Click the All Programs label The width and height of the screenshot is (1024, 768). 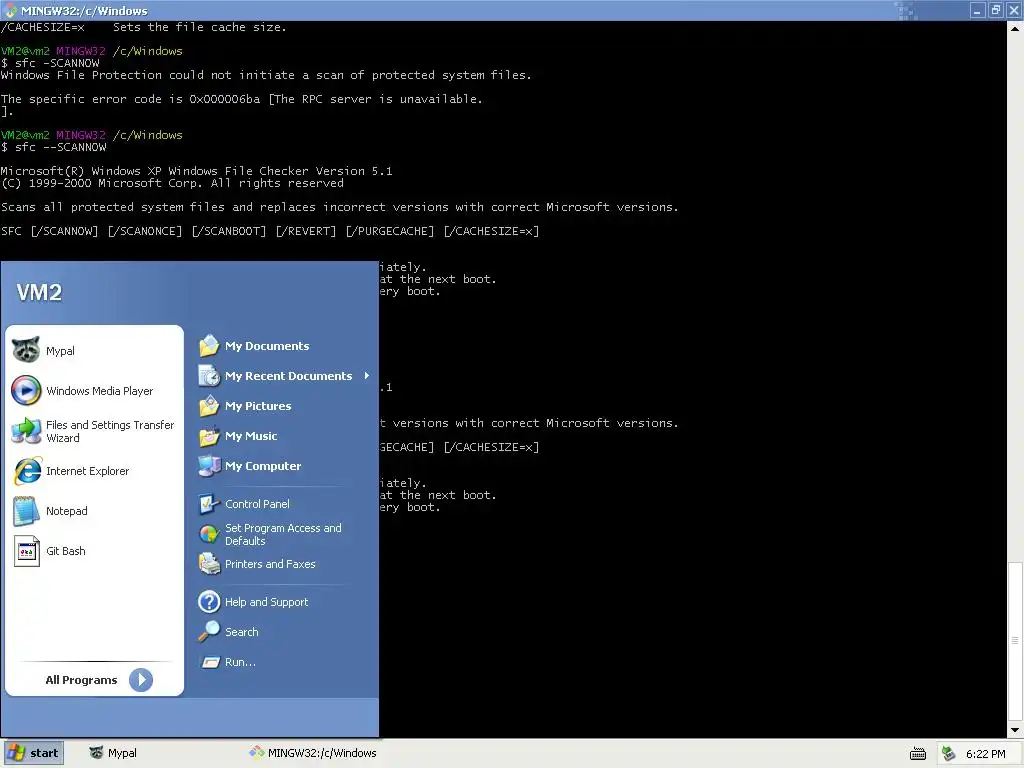(82, 680)
